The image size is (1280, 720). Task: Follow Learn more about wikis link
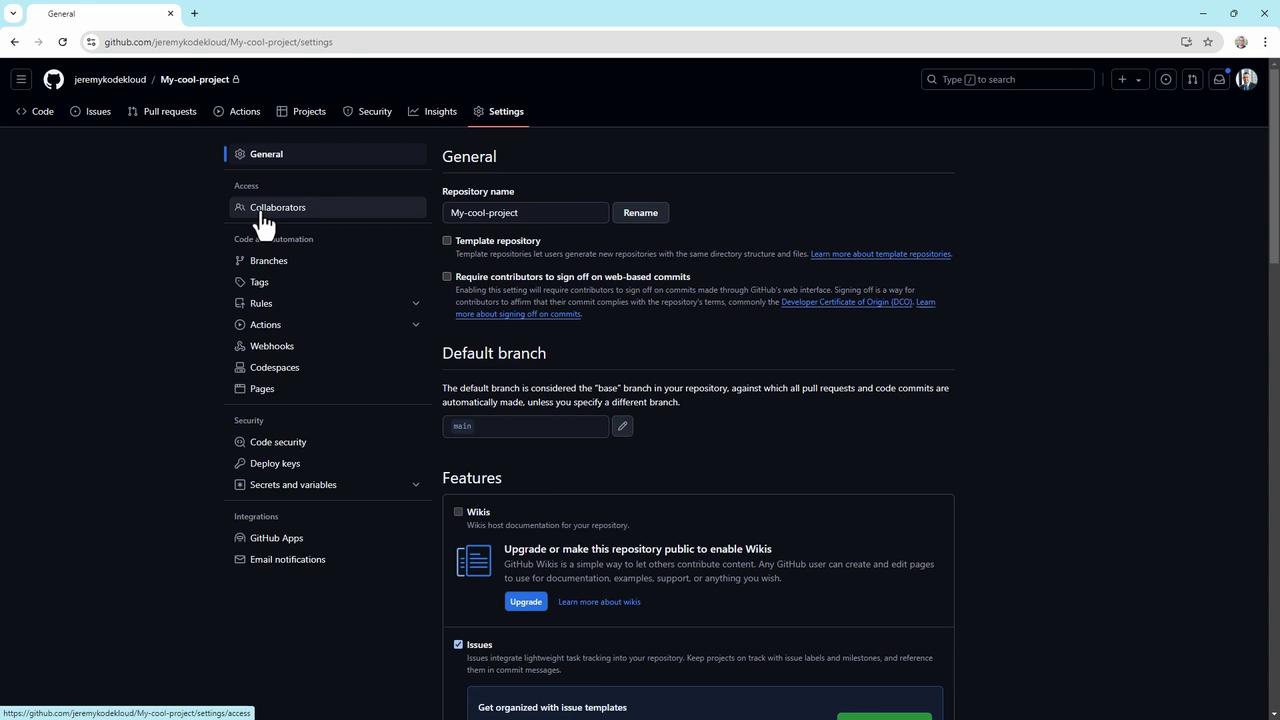click(599, 602)
